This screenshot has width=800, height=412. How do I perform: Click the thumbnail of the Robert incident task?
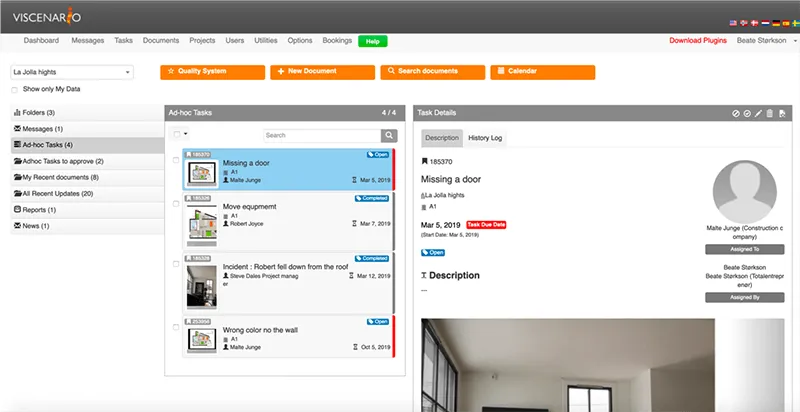[x=202, y=286]
